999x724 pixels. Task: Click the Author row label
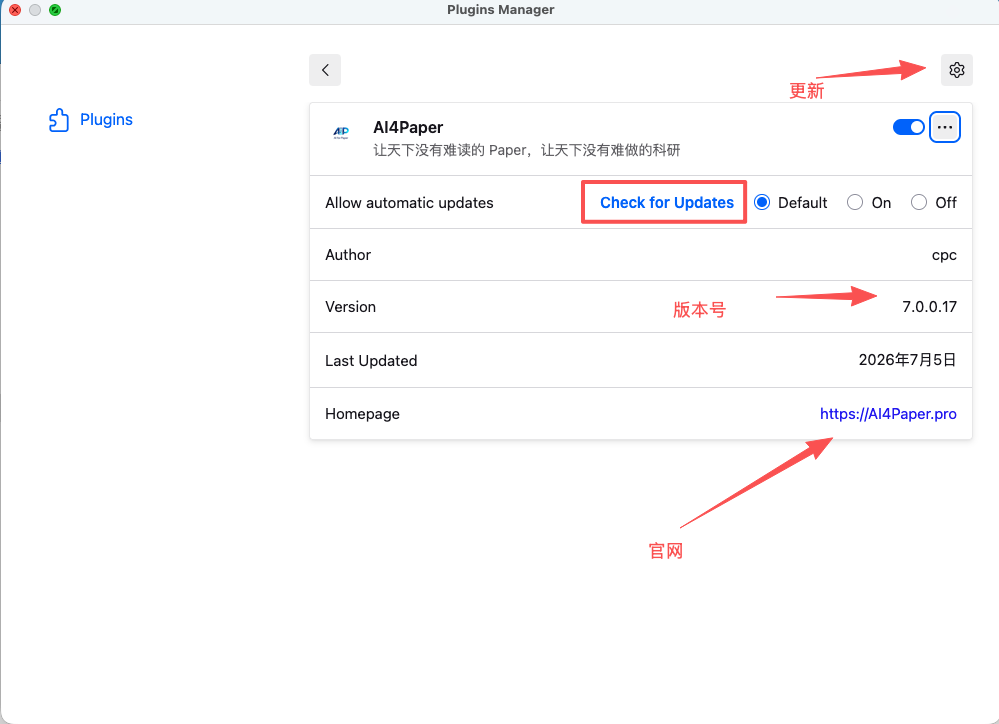point(348,255)
